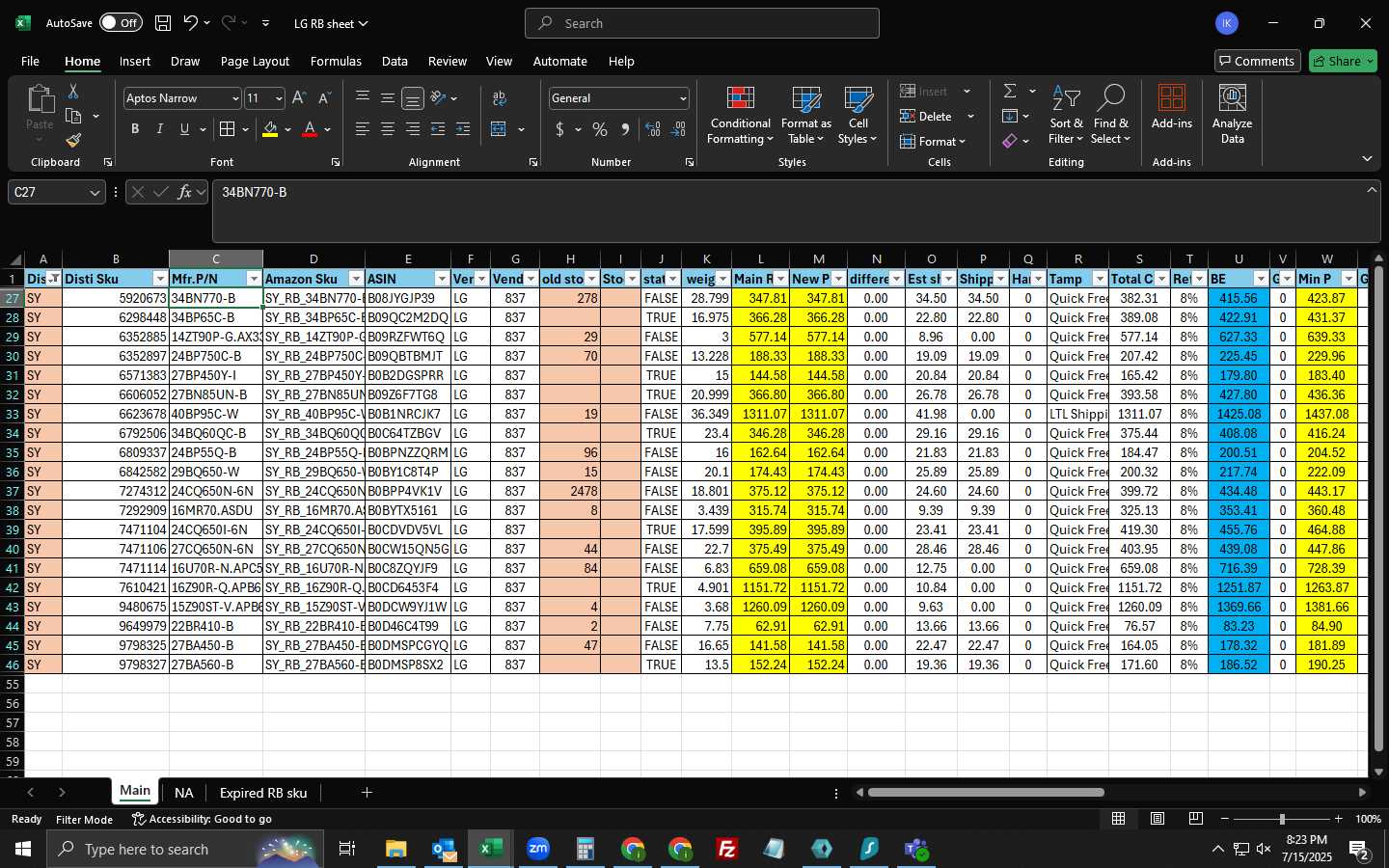The image size is (1389, 868).
Task: Click the Comma Style icon
Action: (625, 129)
